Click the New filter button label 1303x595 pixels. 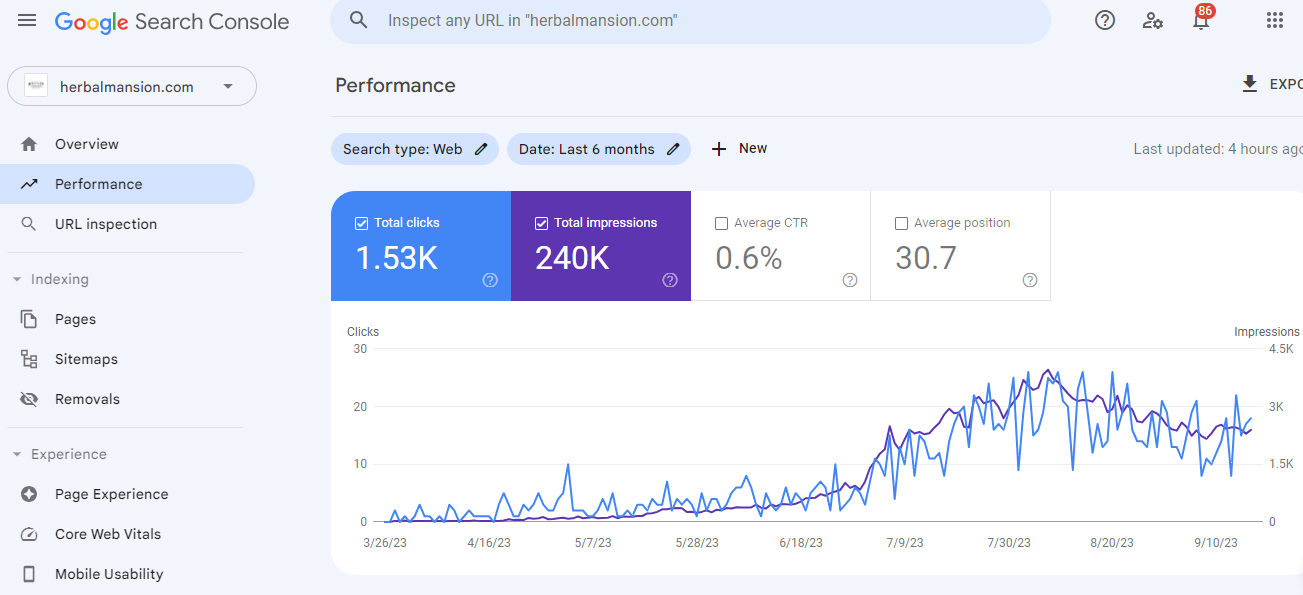pos(753,148)
